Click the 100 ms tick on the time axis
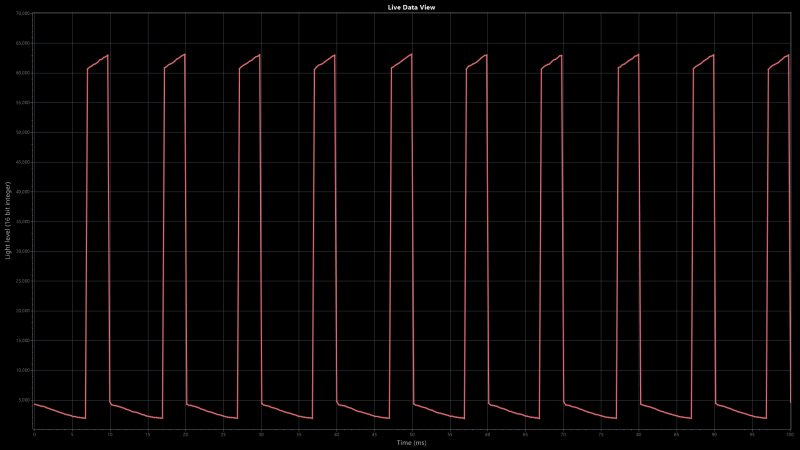 789,434
